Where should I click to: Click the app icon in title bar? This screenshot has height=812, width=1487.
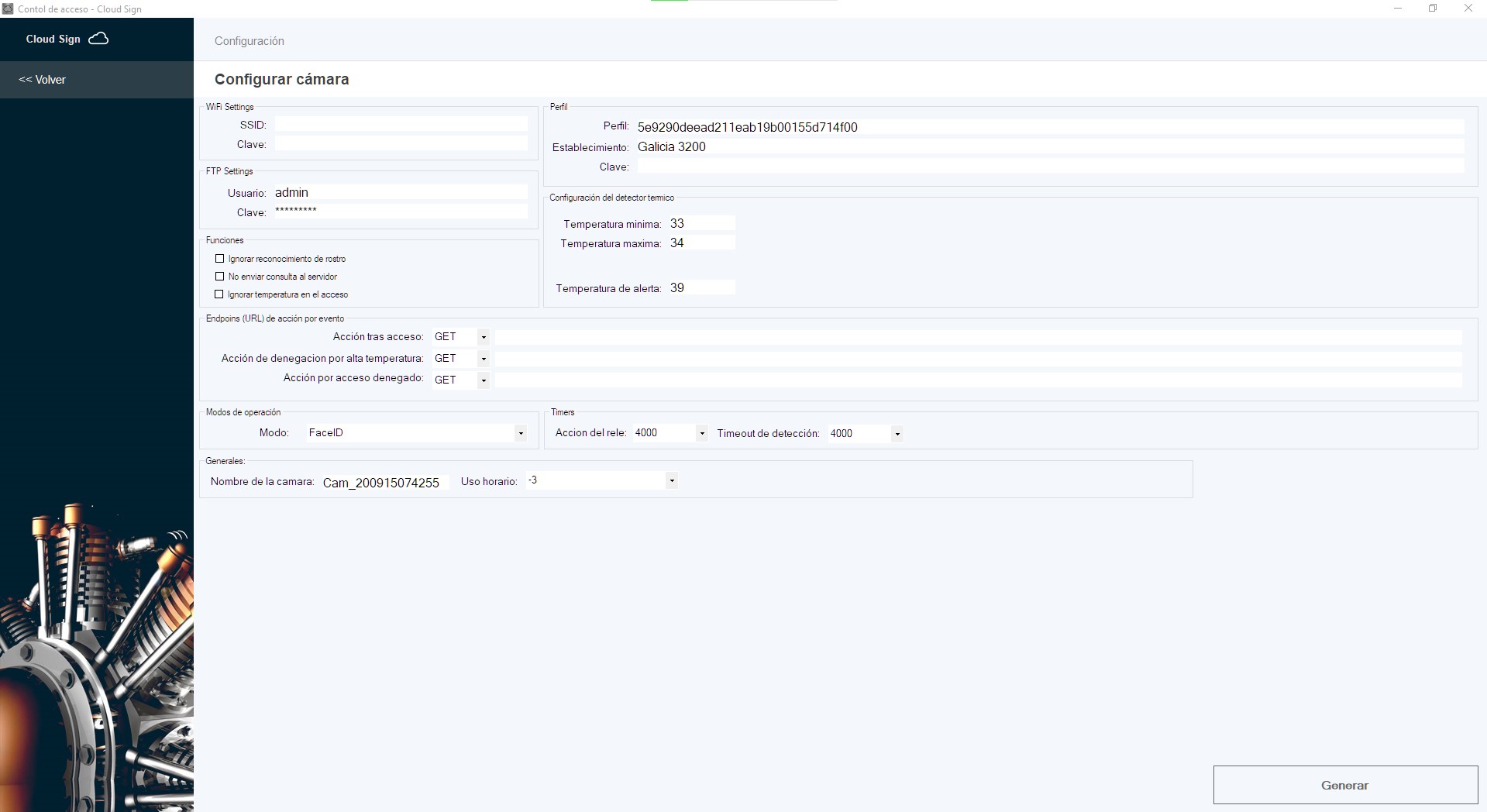click(x=8, y=9)
